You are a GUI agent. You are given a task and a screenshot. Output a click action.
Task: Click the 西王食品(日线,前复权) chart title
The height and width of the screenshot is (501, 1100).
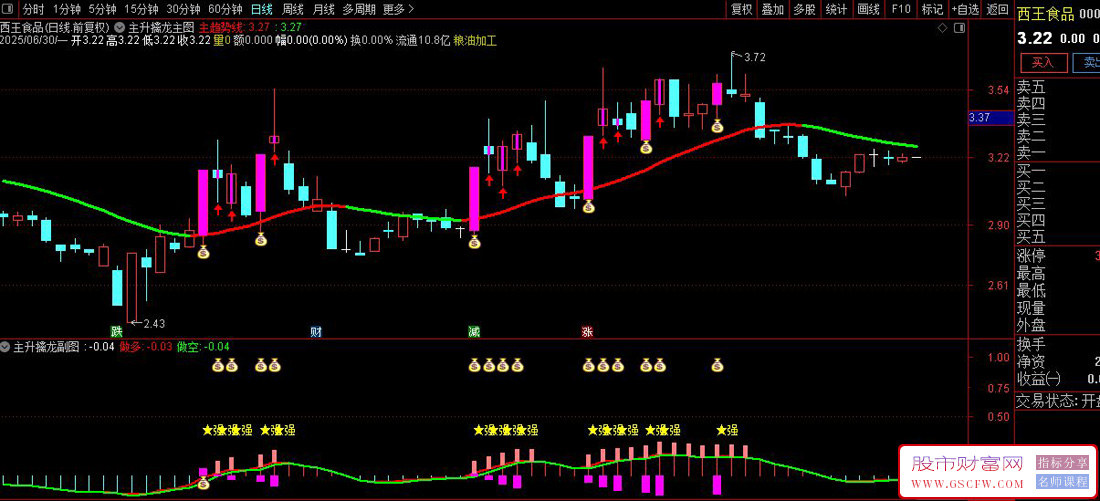coord(55,28)
